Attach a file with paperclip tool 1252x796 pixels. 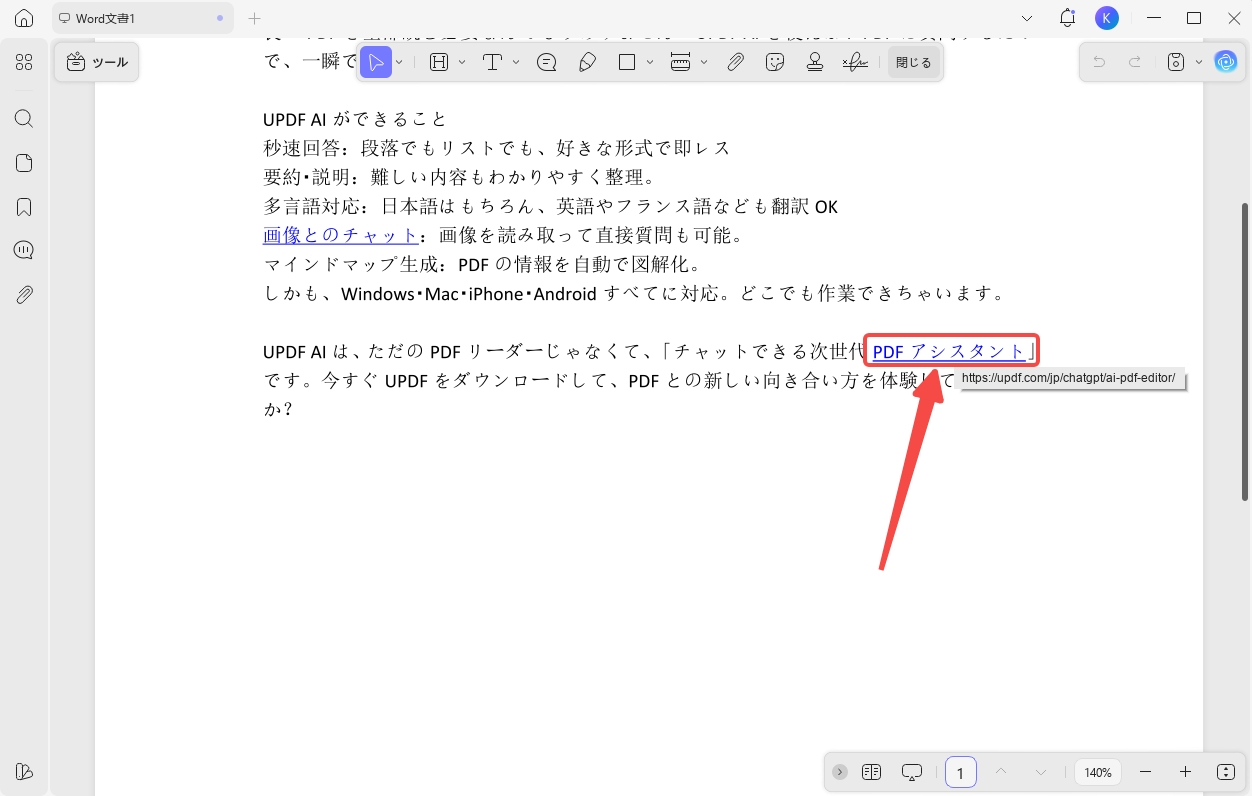pos(735,62)
